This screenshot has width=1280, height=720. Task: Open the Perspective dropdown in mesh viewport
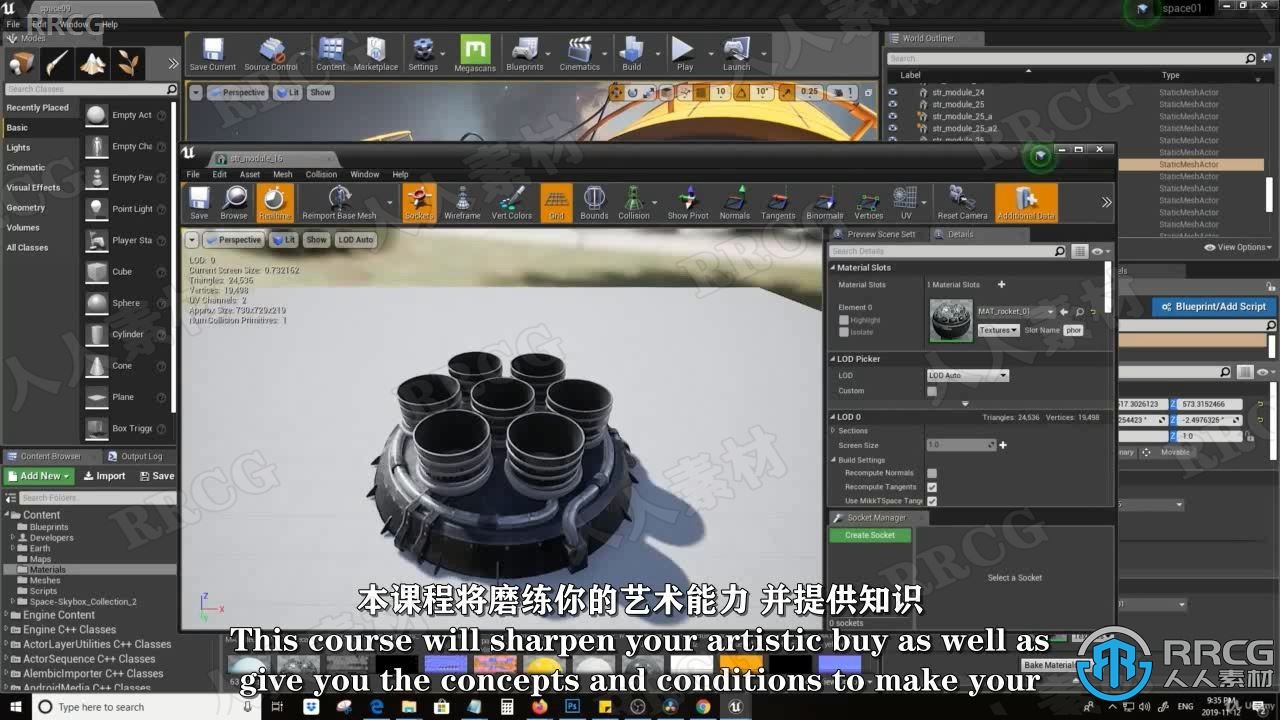pos(233,240)
